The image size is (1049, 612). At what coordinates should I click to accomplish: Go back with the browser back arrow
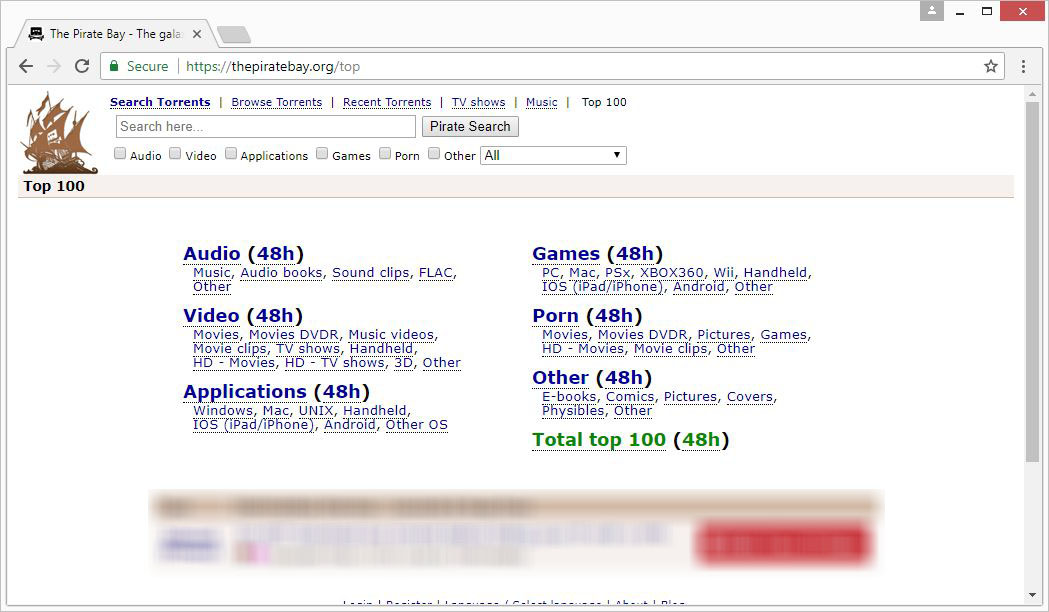coord(26,66)
